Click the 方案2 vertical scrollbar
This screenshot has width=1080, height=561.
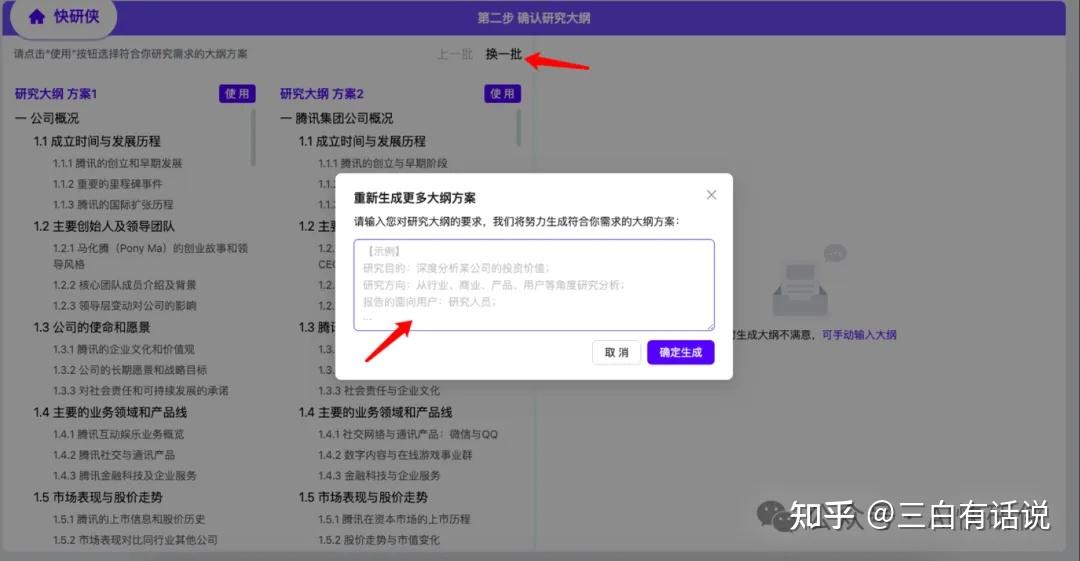[x=518, y=128]
